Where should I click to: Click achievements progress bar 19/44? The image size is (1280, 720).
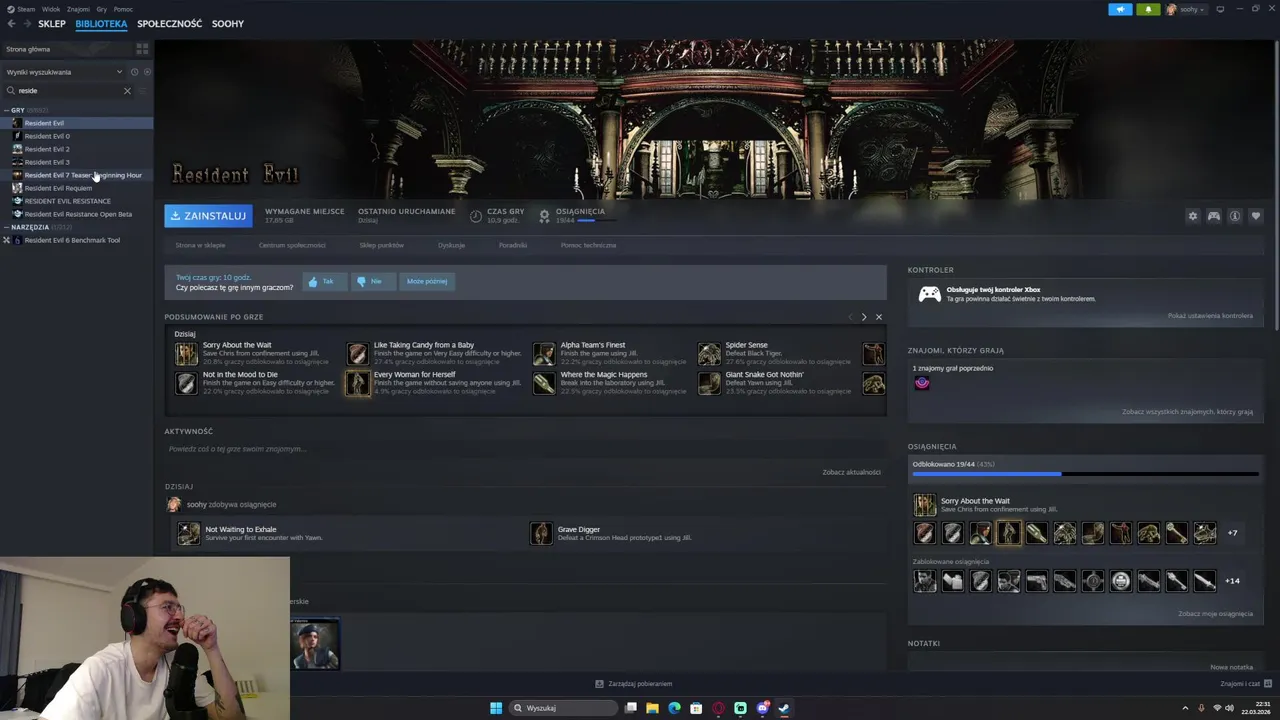(x=1085, y=474)
